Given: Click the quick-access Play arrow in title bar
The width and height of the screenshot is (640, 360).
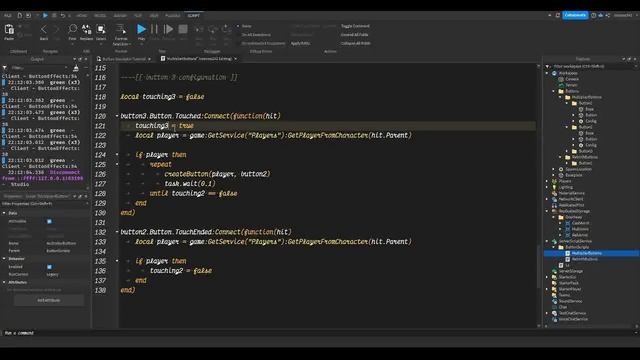Looking at the screenshot, I should click(x=45, y=16).
